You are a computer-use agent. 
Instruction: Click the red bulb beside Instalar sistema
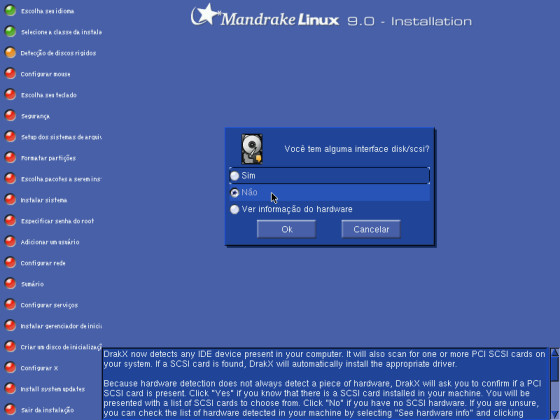click(10, 200)
